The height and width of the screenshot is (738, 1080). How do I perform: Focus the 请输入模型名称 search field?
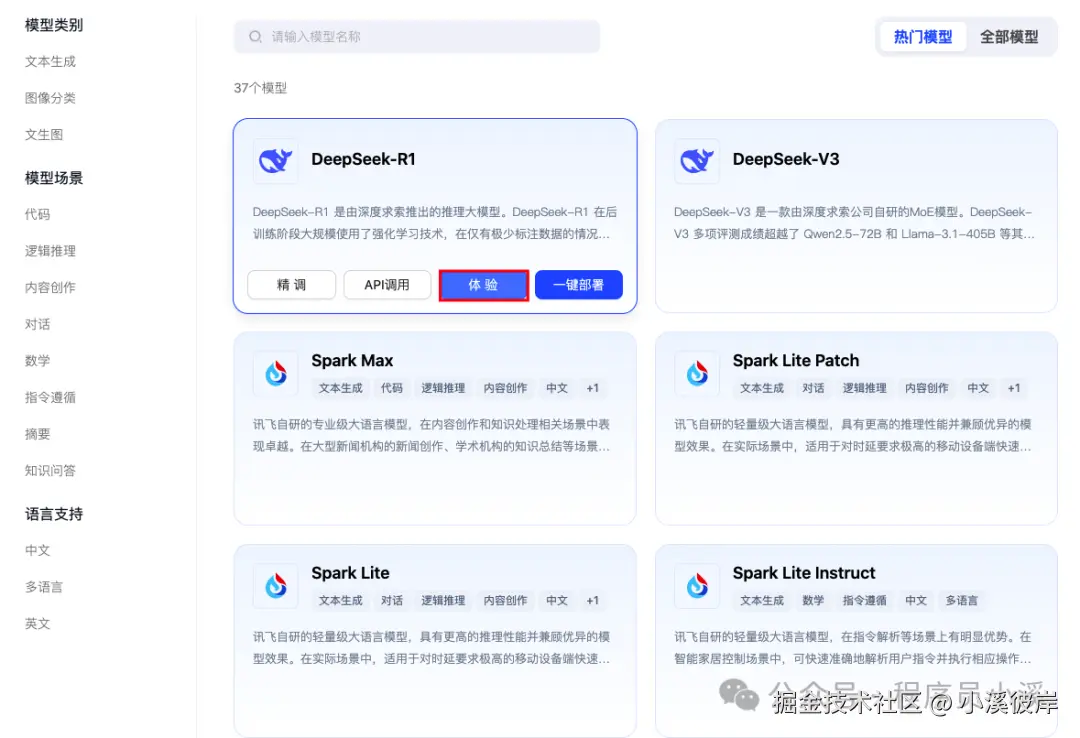click(x=417, y=37)
